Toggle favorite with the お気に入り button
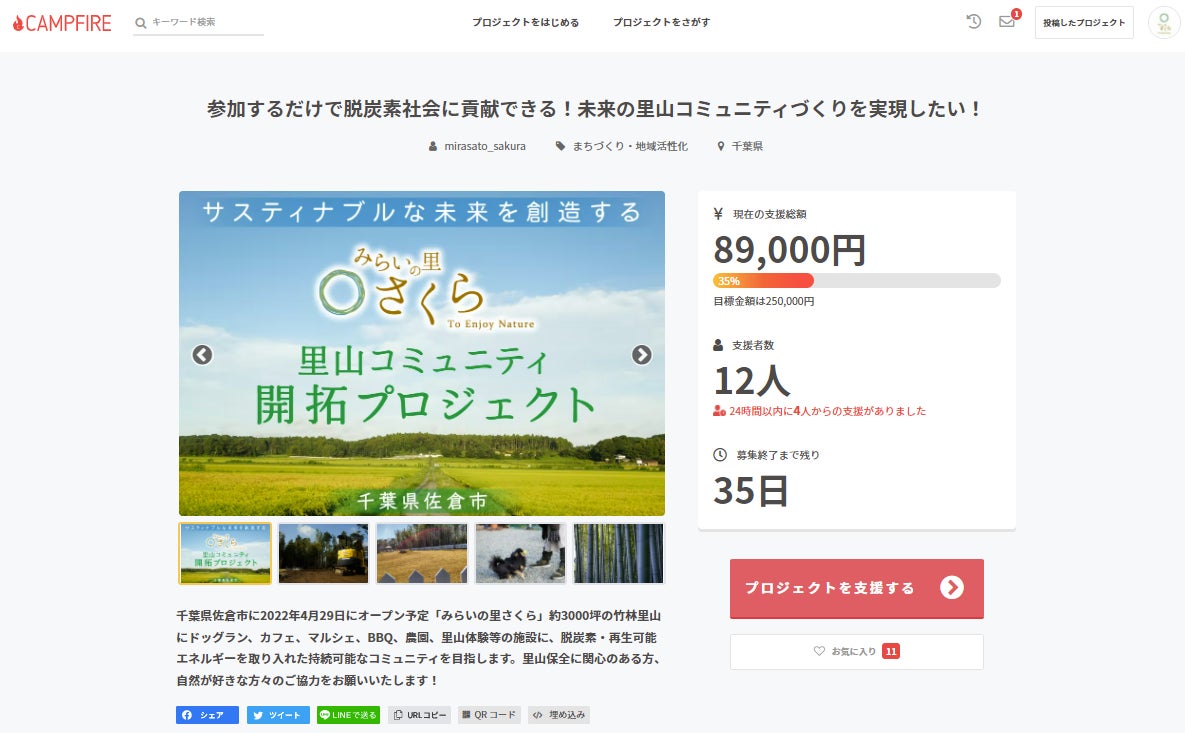 [x=856, y=651]
